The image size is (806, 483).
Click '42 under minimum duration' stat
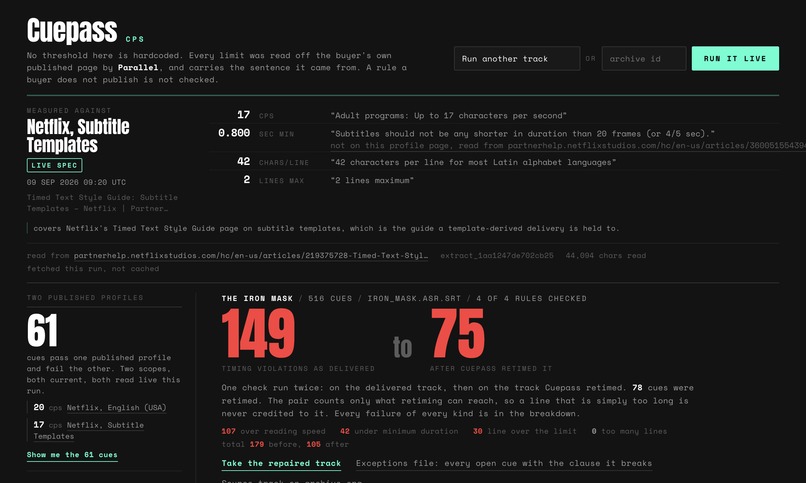click(399, 431)
